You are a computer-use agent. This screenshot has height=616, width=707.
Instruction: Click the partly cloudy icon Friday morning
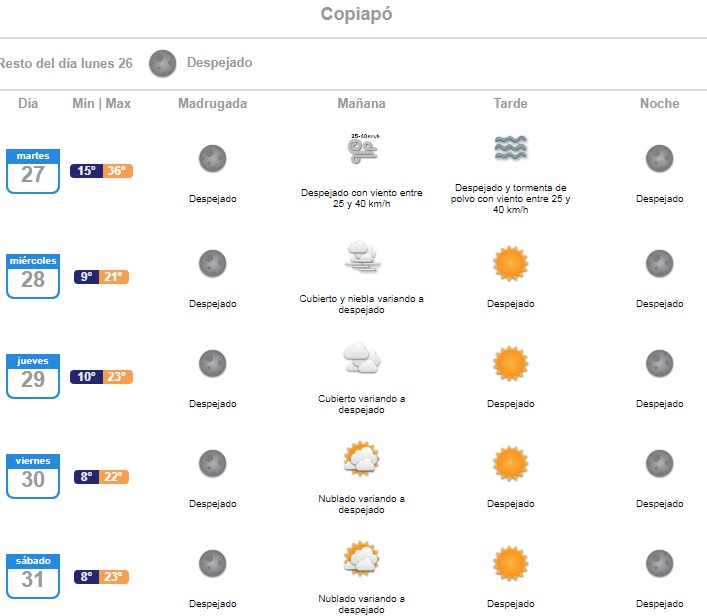(x=360, y=459)
